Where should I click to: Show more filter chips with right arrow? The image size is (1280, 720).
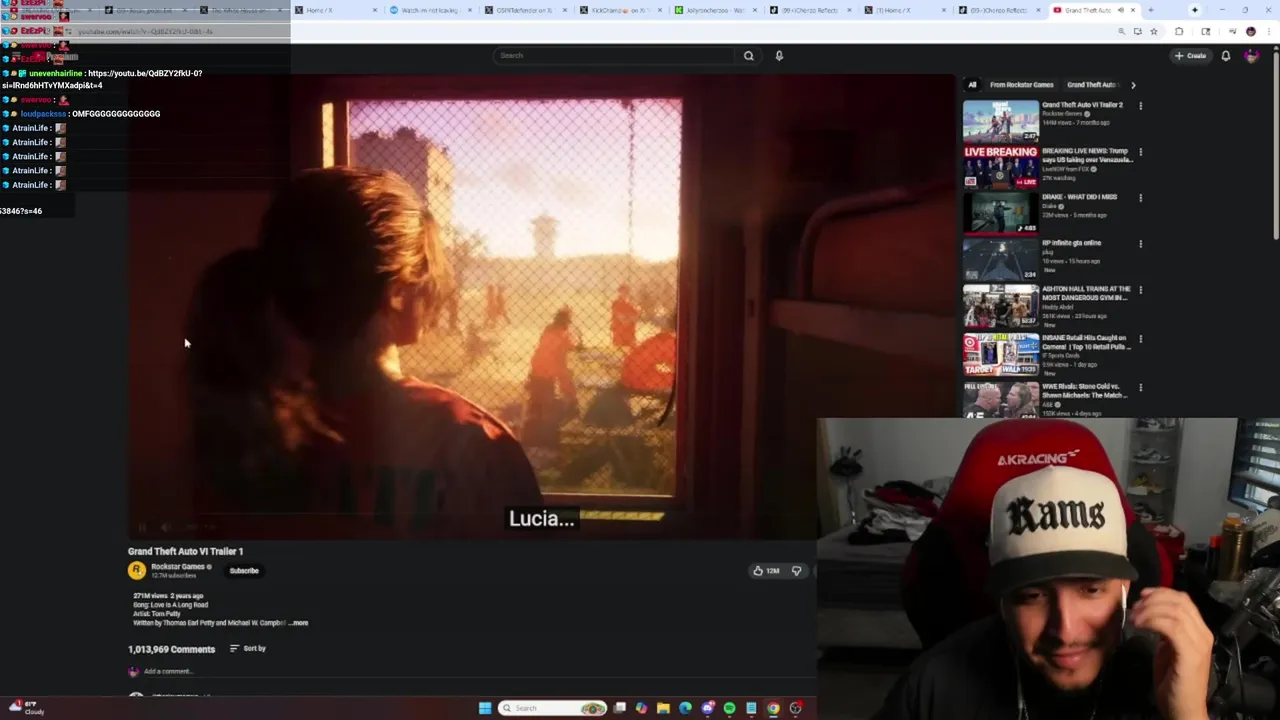tap(1133, 85)
